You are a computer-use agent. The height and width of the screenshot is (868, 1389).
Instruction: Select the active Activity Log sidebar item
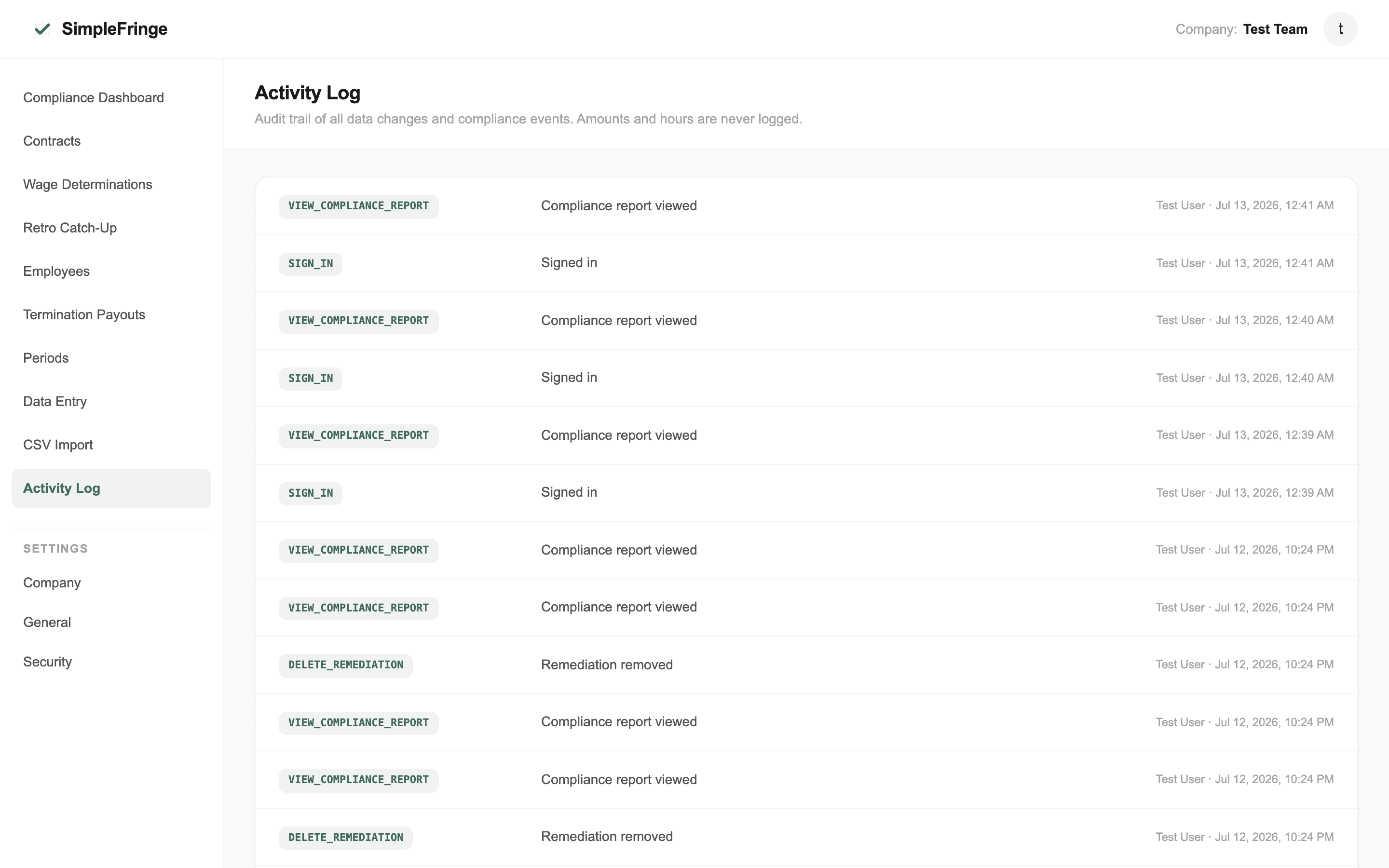tap(111, 488)
